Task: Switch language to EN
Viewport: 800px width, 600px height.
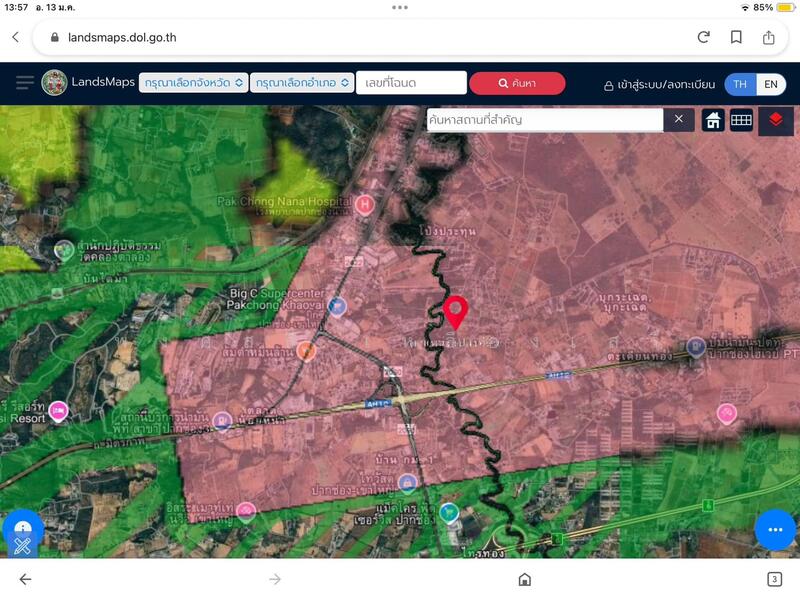Action: 771,84
